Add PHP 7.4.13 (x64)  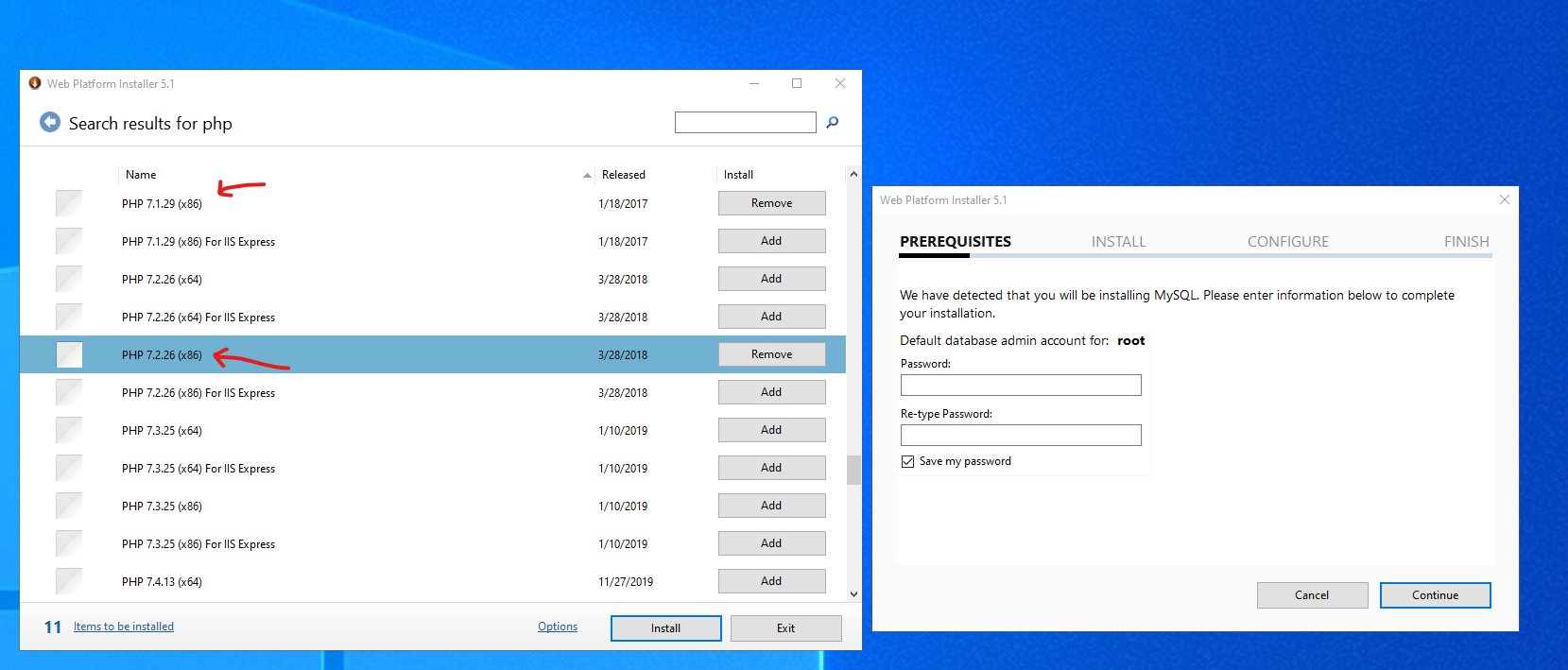coord(772,581)
